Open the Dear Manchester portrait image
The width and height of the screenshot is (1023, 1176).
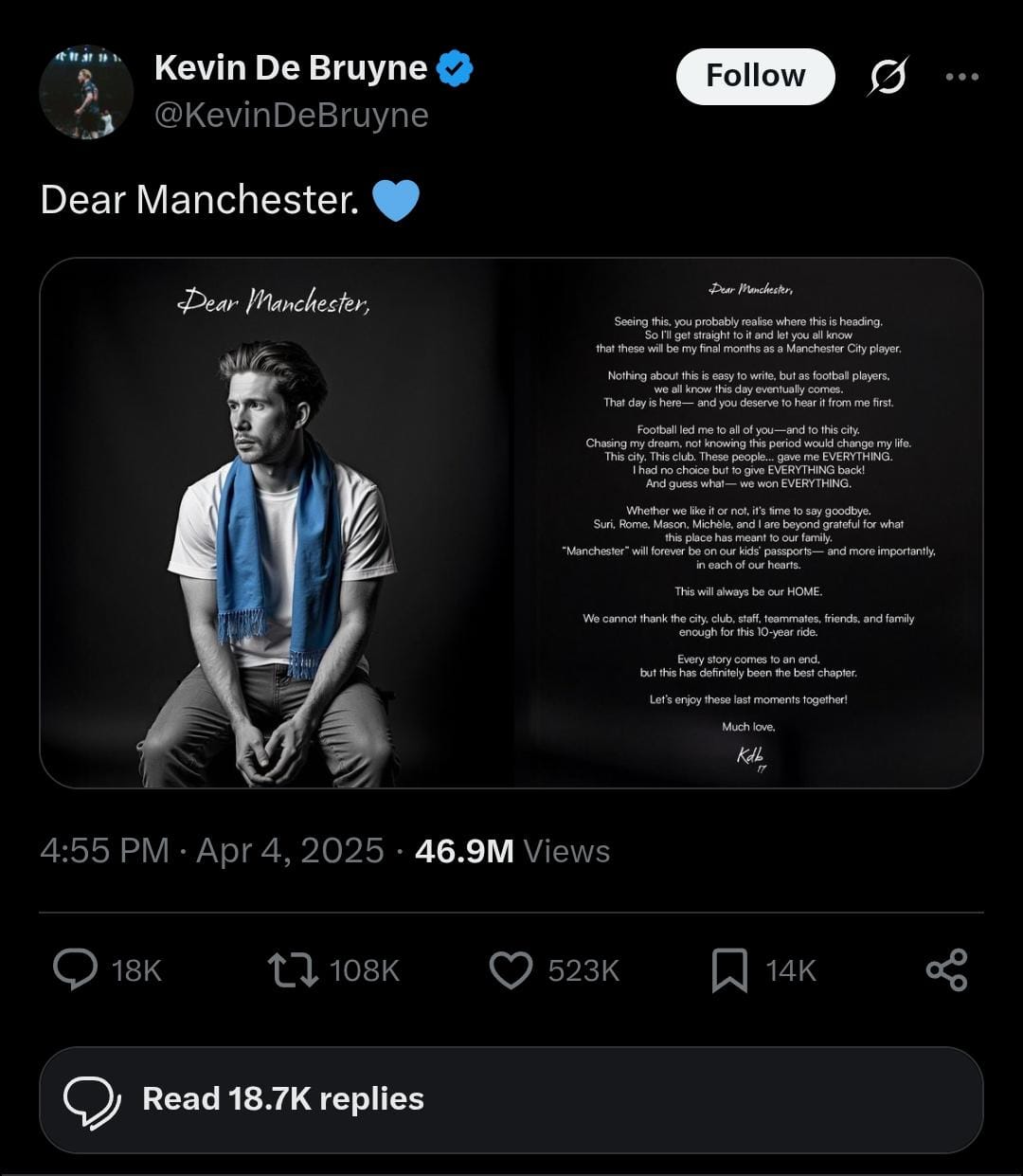click(275, 522)
